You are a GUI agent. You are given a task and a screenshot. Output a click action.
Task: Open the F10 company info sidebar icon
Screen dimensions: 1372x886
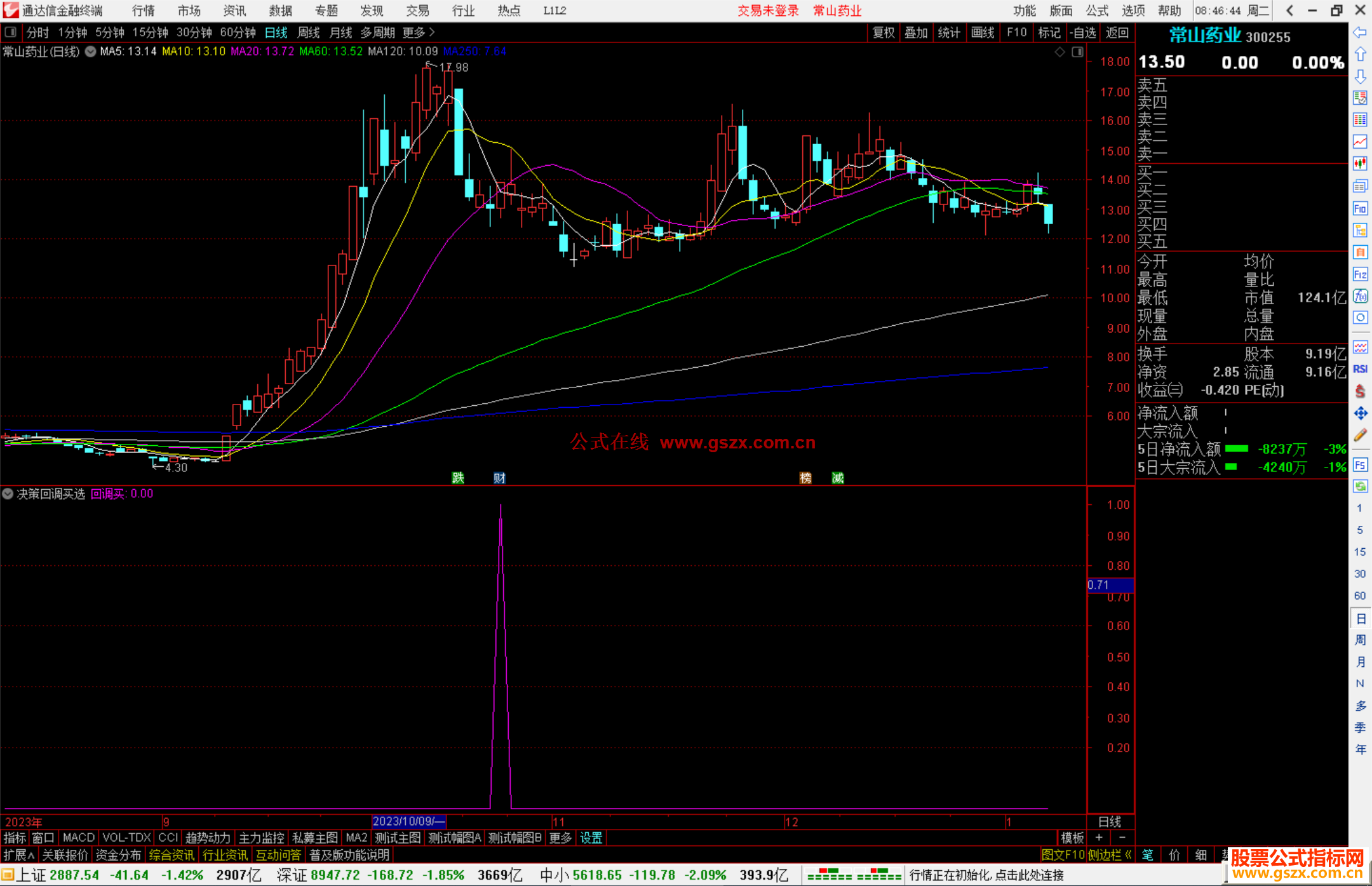coord(1360,208)
